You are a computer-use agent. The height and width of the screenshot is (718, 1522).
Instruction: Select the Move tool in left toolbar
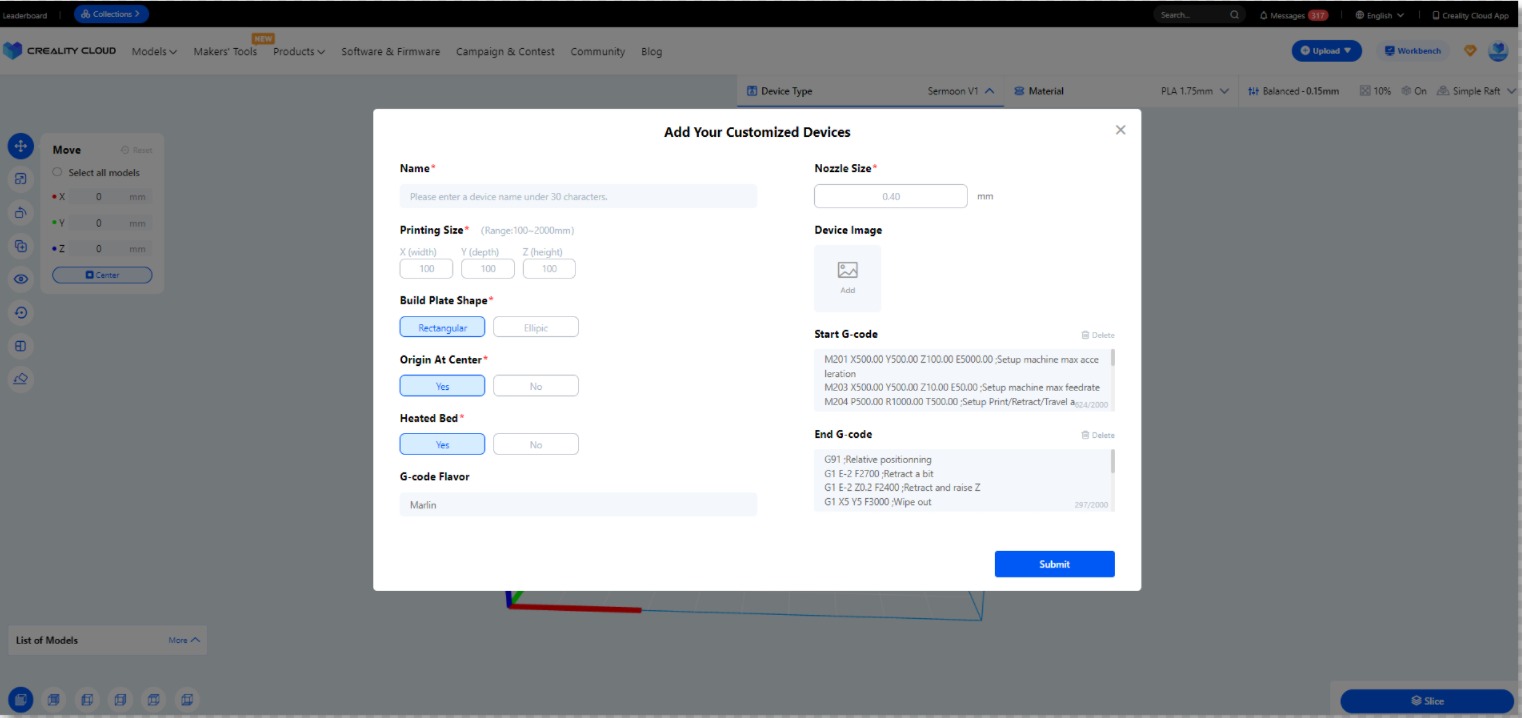[20, 146]
